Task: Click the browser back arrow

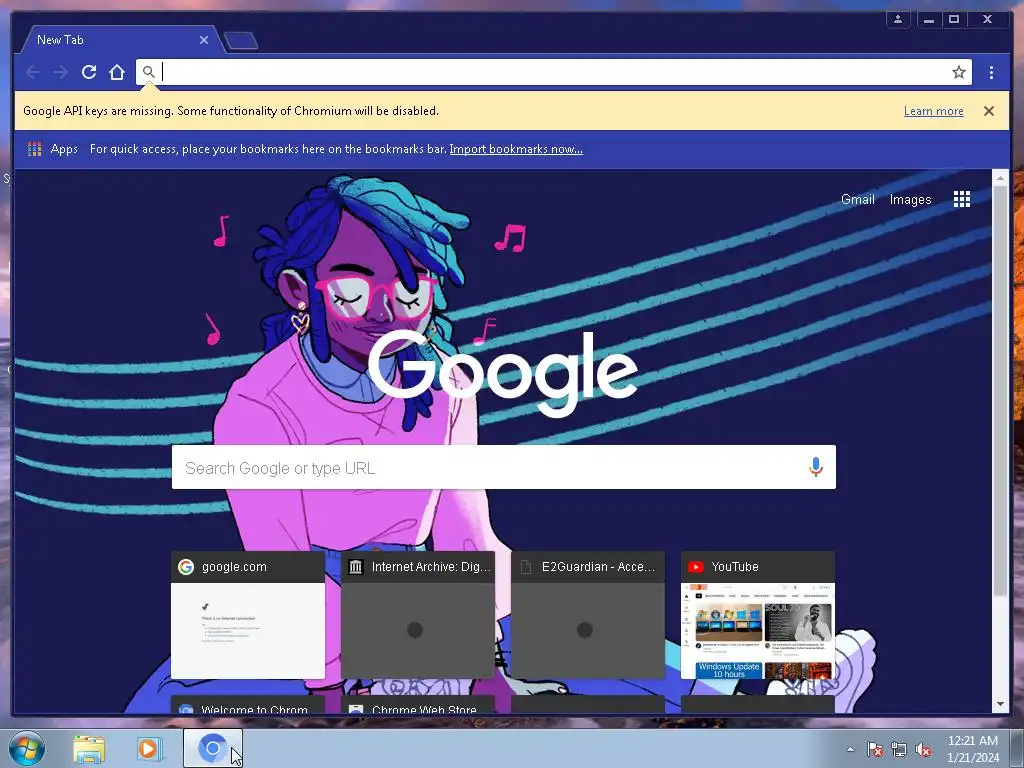Action: [x=33, y=72]
